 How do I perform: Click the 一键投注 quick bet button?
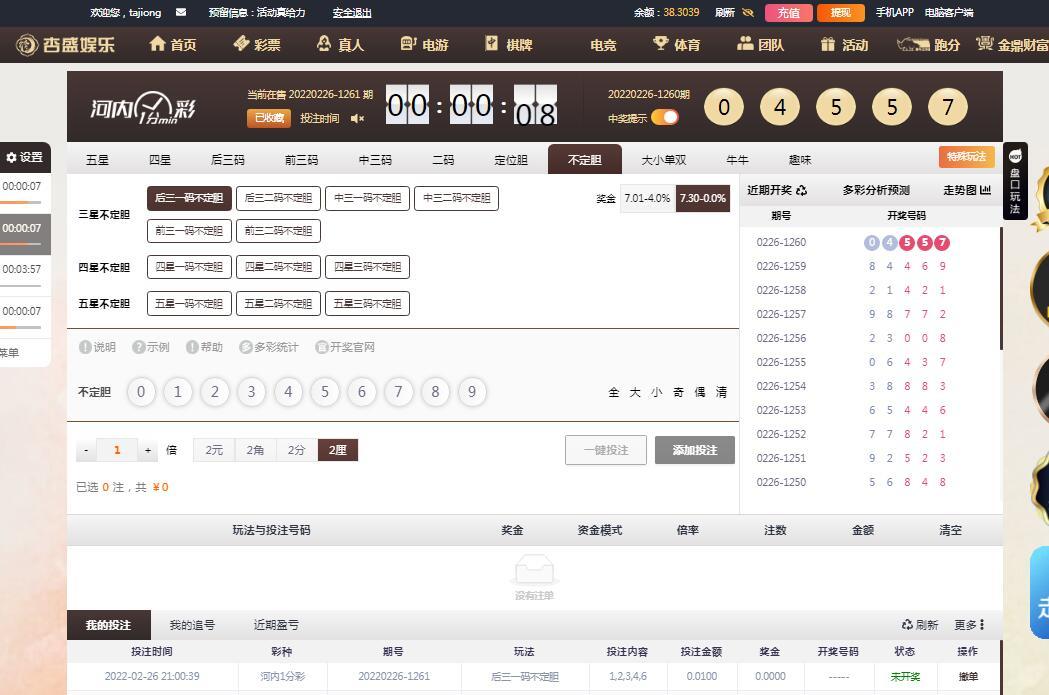pos(606,450)
